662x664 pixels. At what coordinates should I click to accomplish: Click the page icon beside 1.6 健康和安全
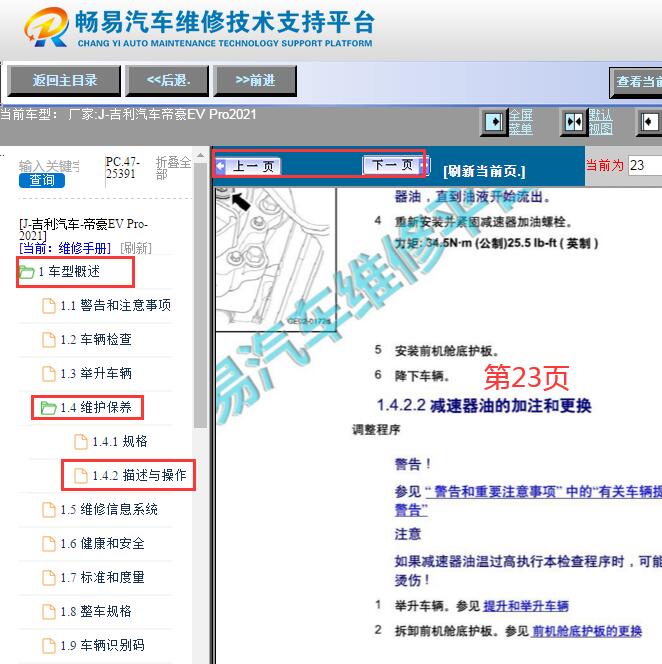[49, 544]
